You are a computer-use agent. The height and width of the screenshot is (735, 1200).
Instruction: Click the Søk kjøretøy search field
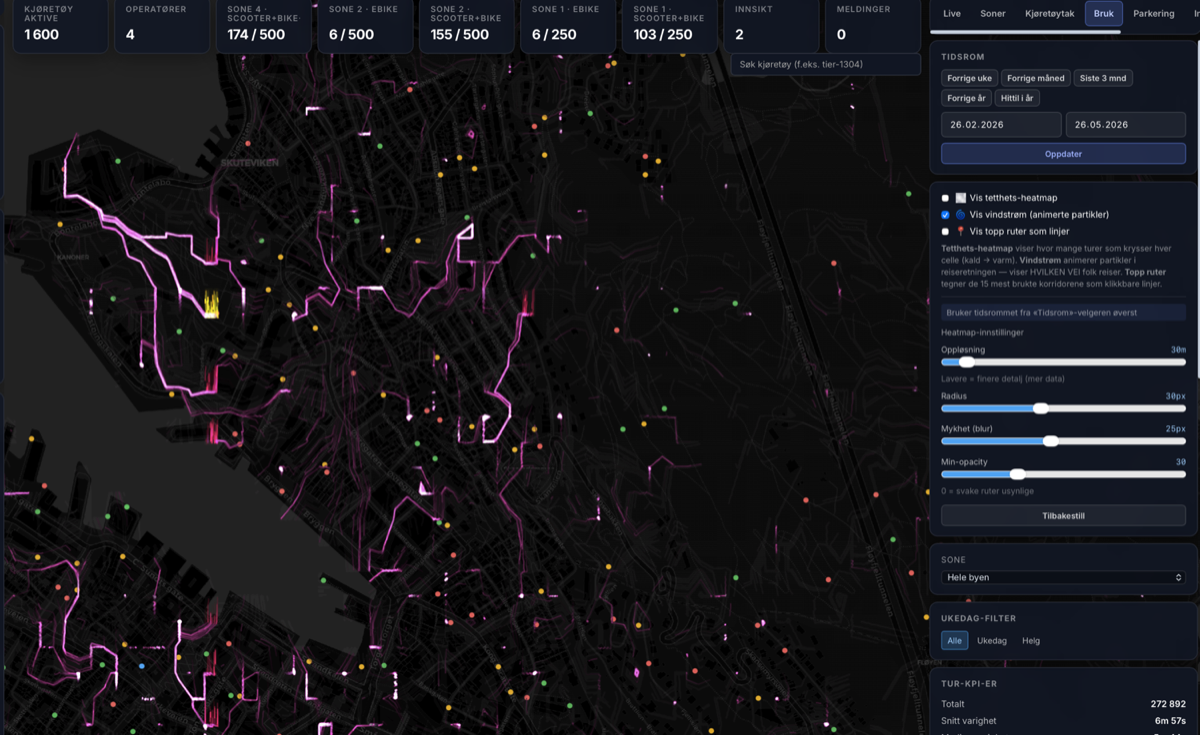click(x=825, y=64)
